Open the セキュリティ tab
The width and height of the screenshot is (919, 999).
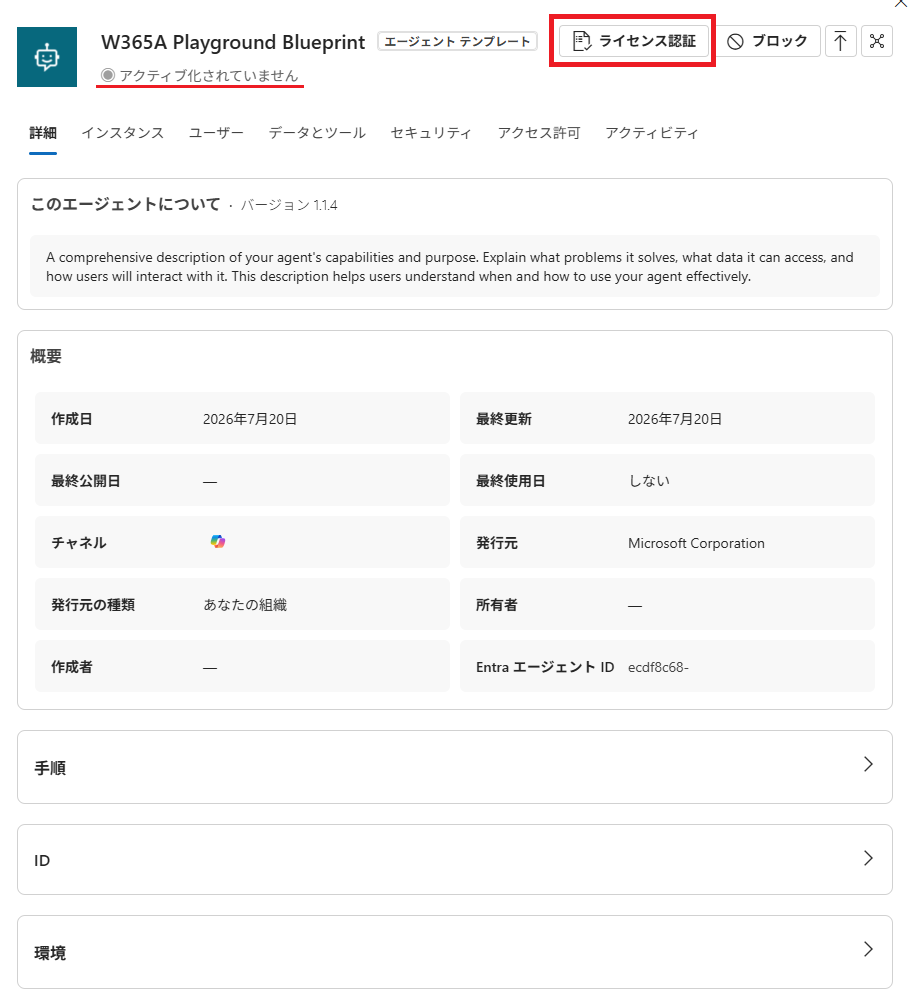click(431, 133)
